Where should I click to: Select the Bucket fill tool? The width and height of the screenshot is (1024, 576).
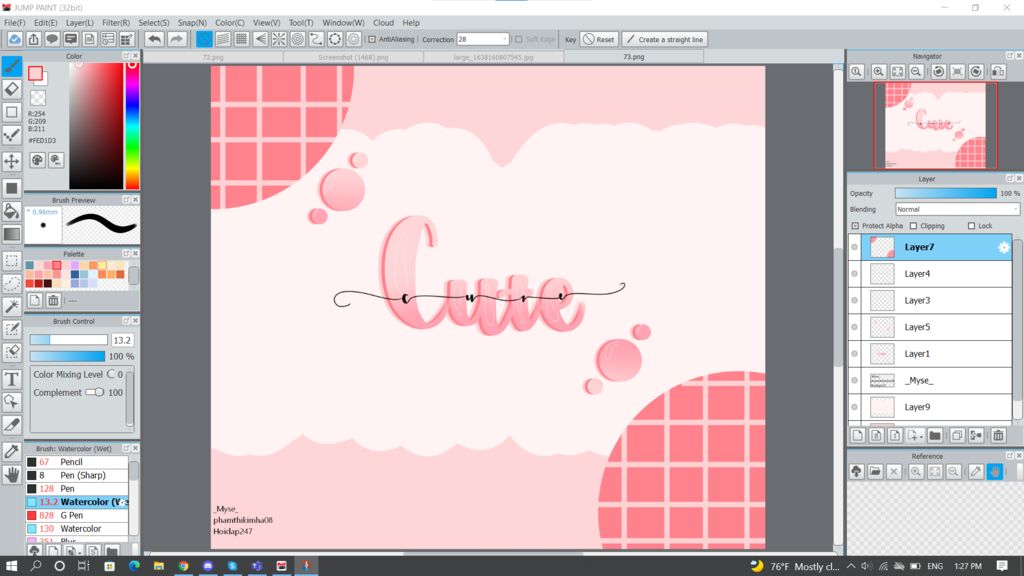click(x=12, y=211)
